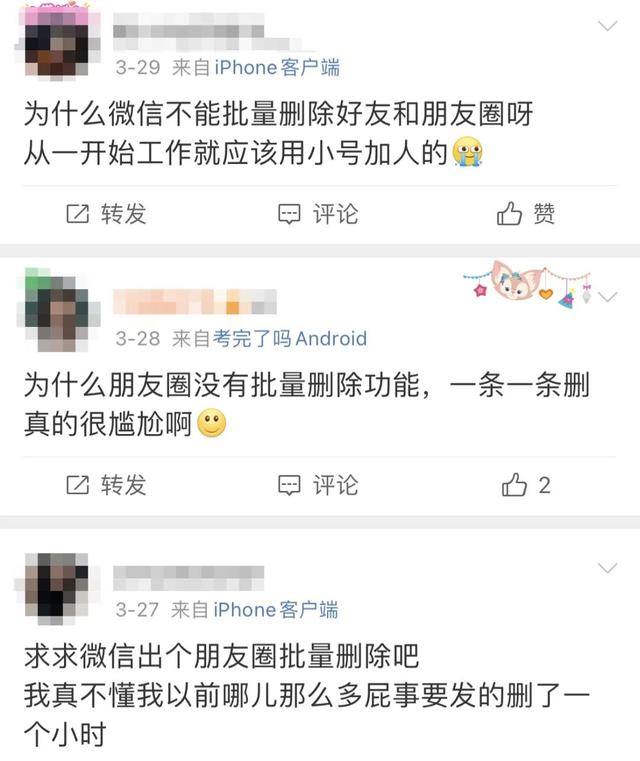The width and height of the screenshot is (640, 761).
Task: Open comments on the 3-29 post
Action: [318, 214]
